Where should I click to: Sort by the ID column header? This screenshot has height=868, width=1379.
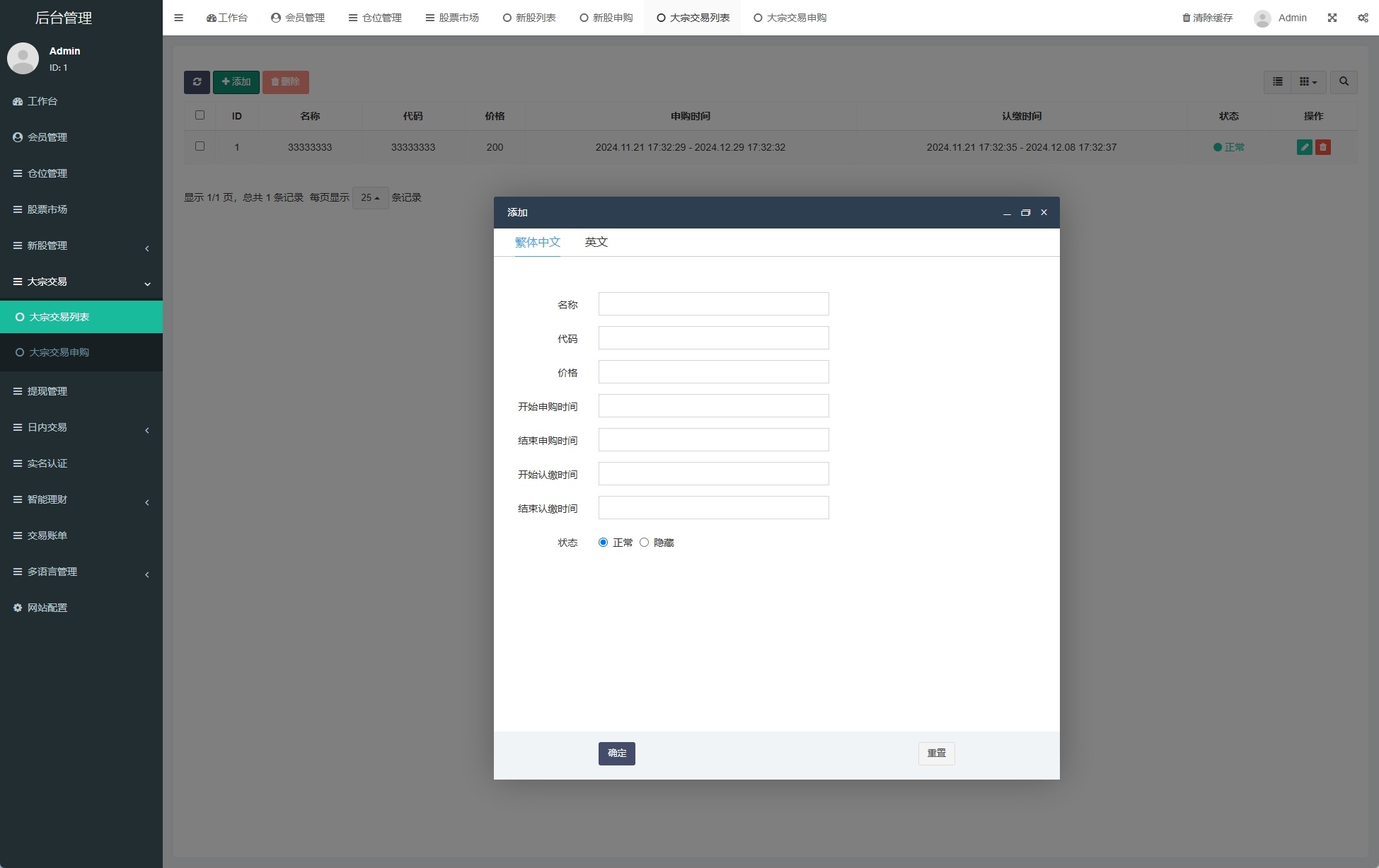coord(237,116)
